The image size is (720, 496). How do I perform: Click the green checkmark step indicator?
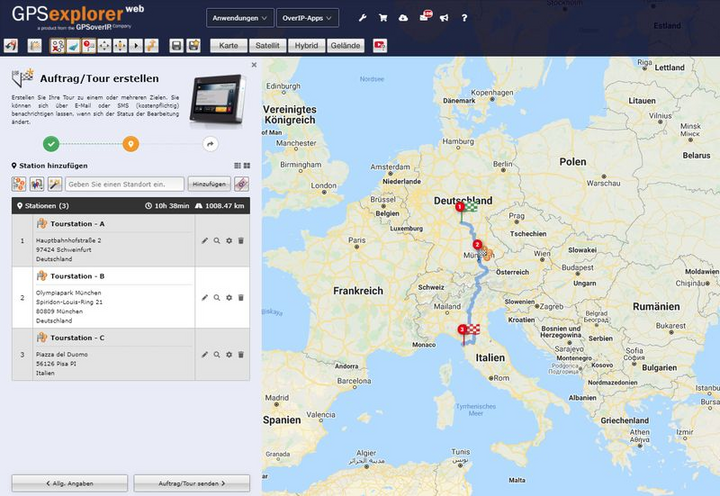[51, 144]
